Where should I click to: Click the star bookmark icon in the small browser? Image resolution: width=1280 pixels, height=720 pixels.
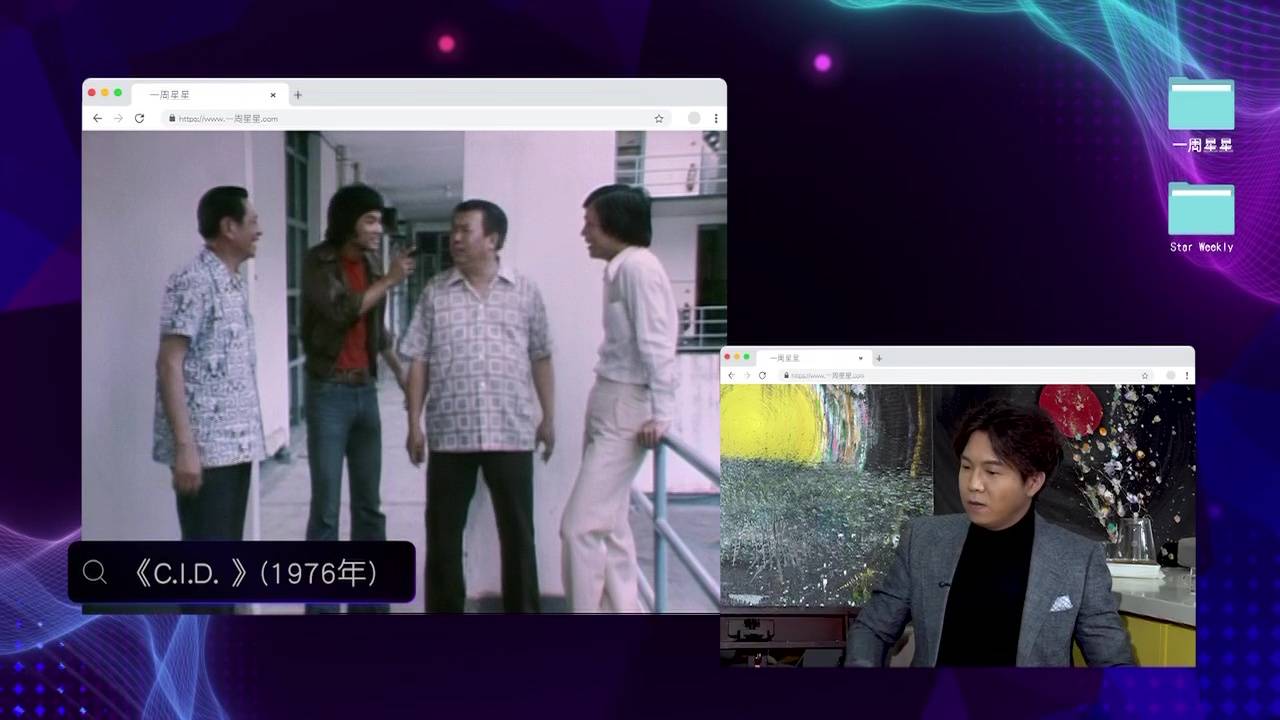[x=1145, y=375]
